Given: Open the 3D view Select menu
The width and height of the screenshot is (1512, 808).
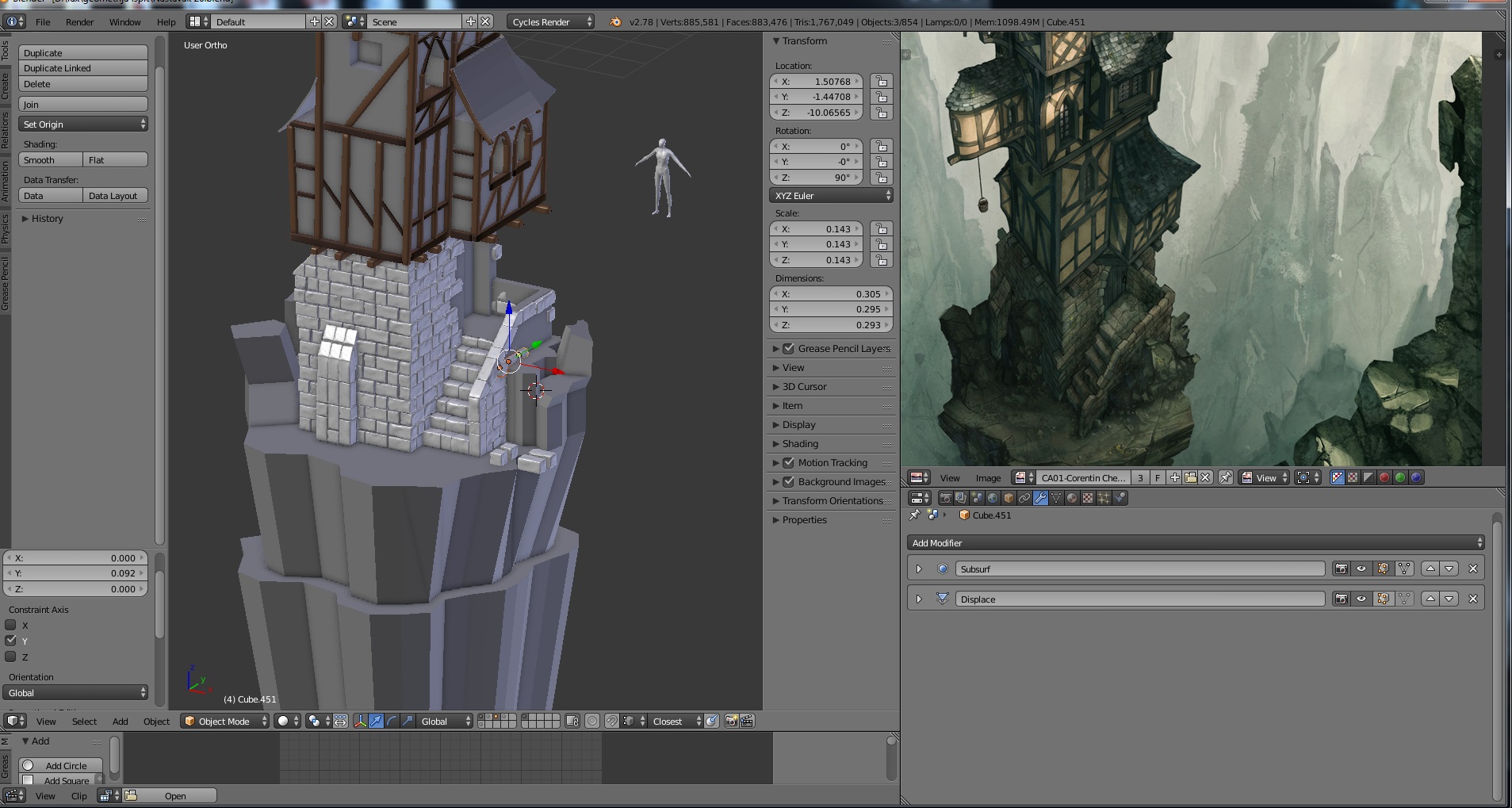Looking at the screenshot, I should coord(84,722).
